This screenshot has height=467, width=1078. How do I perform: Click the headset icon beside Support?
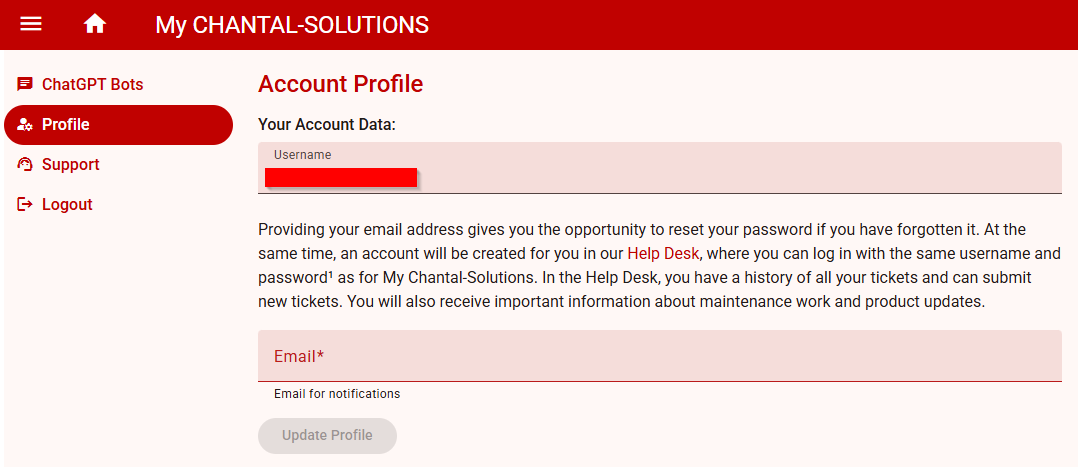pos(25,165)
